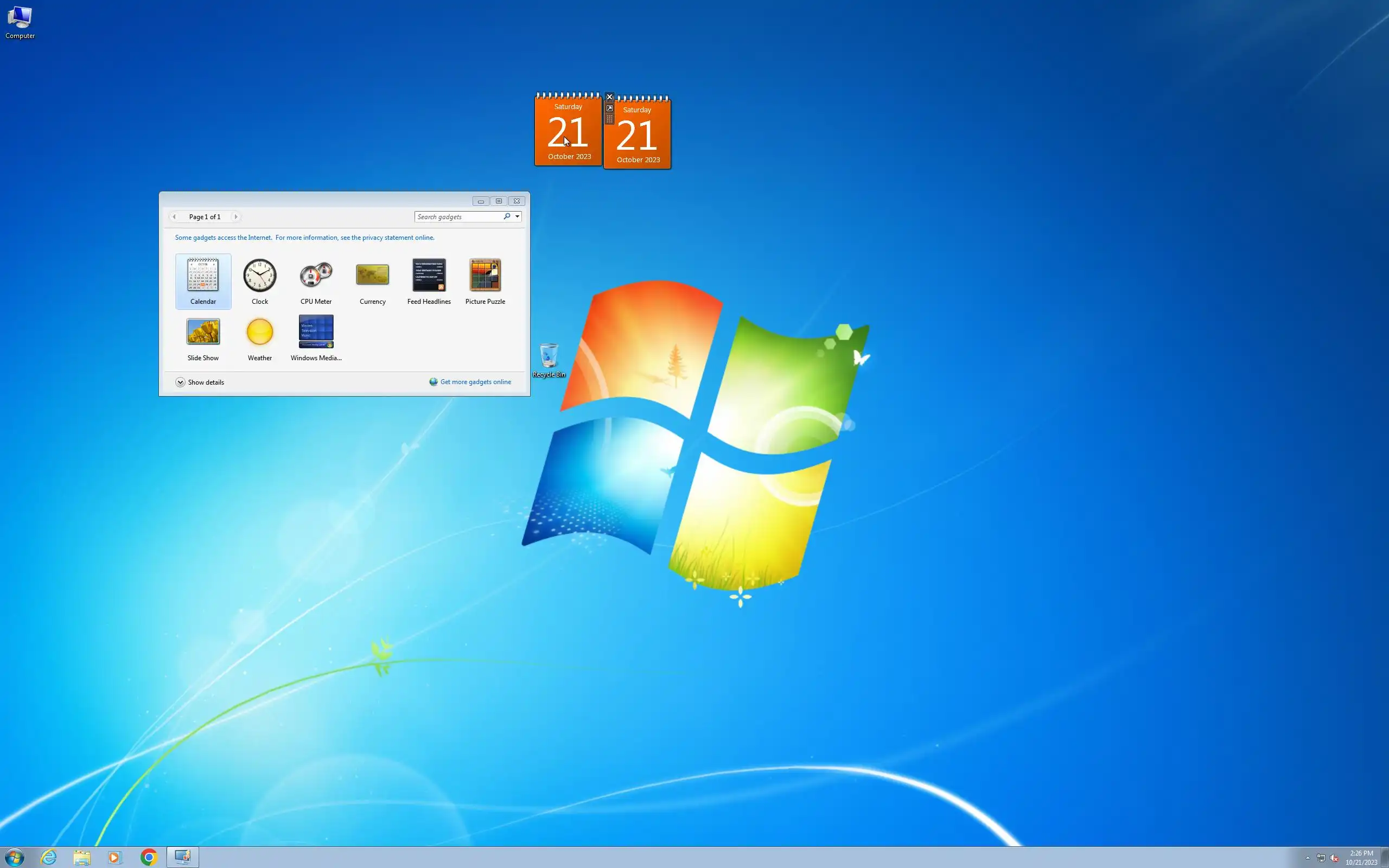This screenshot has height=868, width=1389.
Task: Click the CPU Meter gadget
Action: 316,276
